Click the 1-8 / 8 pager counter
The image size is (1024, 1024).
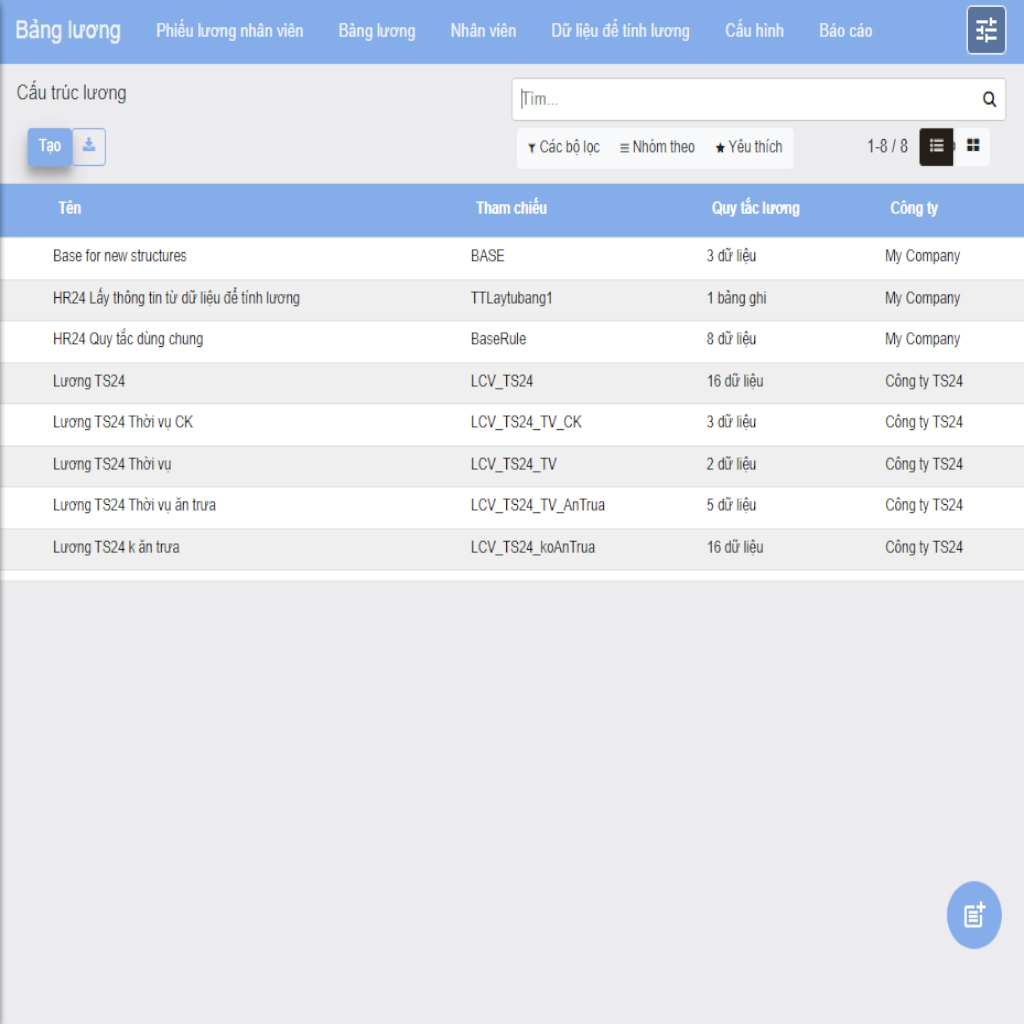pyautogui.click(x=887, y=147)
